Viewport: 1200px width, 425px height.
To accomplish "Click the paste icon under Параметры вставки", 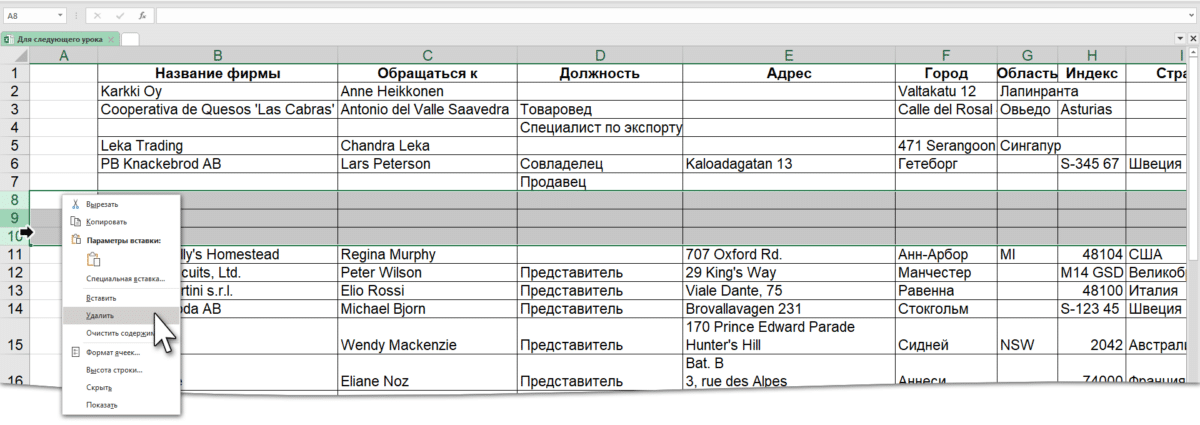I will coord(96,259).
